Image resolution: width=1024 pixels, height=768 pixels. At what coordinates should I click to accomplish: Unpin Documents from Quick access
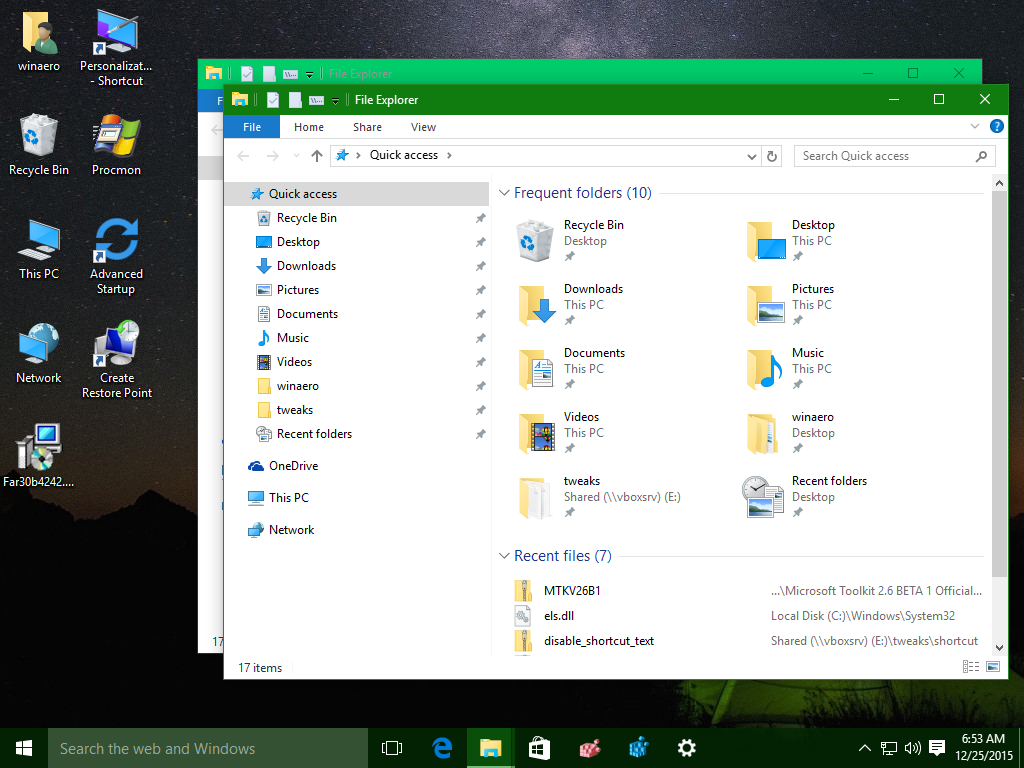tap(481, 313)
